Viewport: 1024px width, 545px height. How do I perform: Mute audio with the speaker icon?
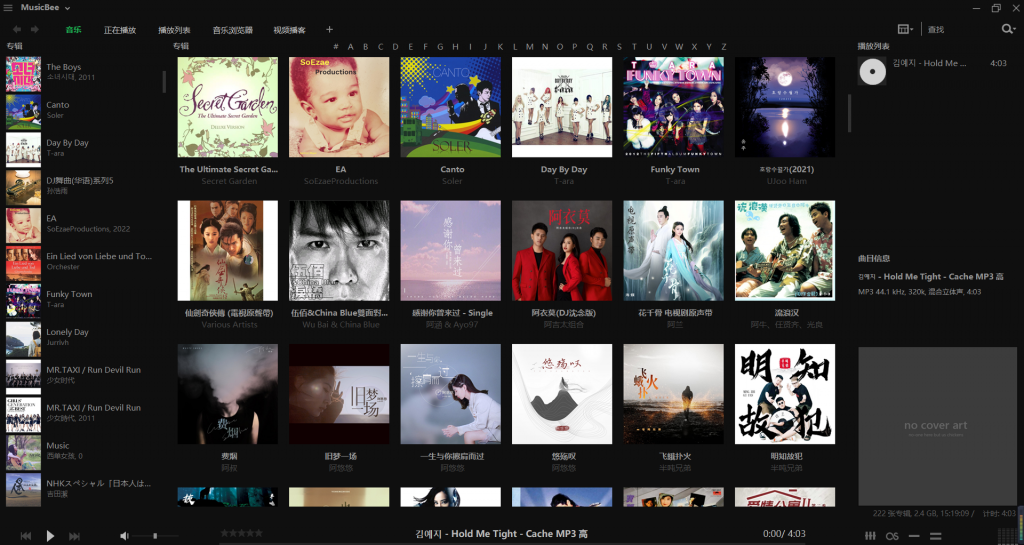click(124, 536)
